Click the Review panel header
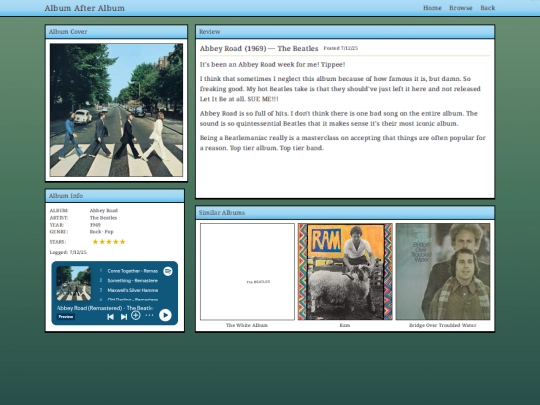540x405 pixels. tap(345, 32)
